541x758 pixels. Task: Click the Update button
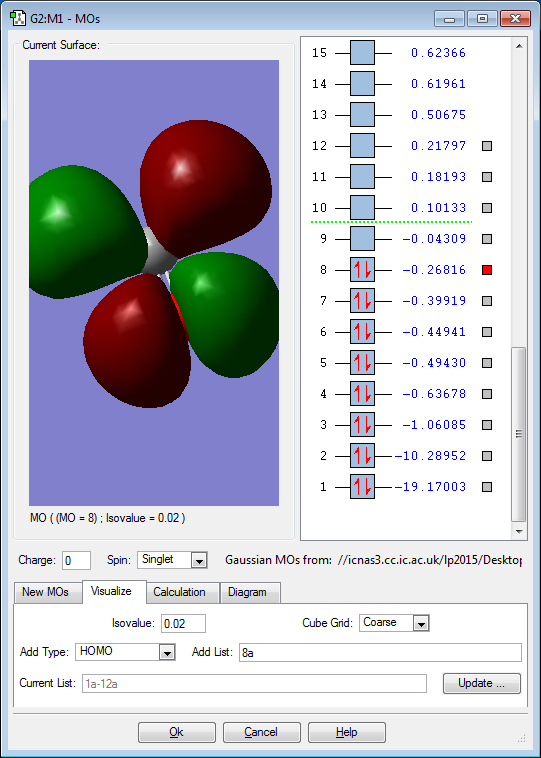pyautogui.click(x=482, y=683)
